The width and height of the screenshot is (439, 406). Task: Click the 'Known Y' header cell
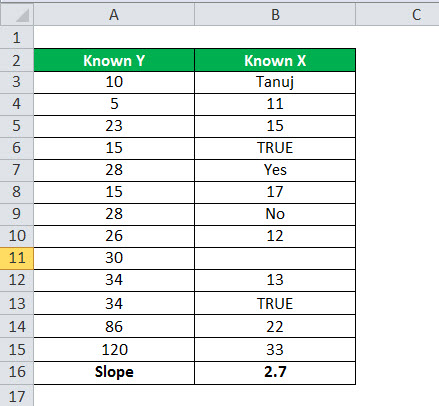point(114,60)
